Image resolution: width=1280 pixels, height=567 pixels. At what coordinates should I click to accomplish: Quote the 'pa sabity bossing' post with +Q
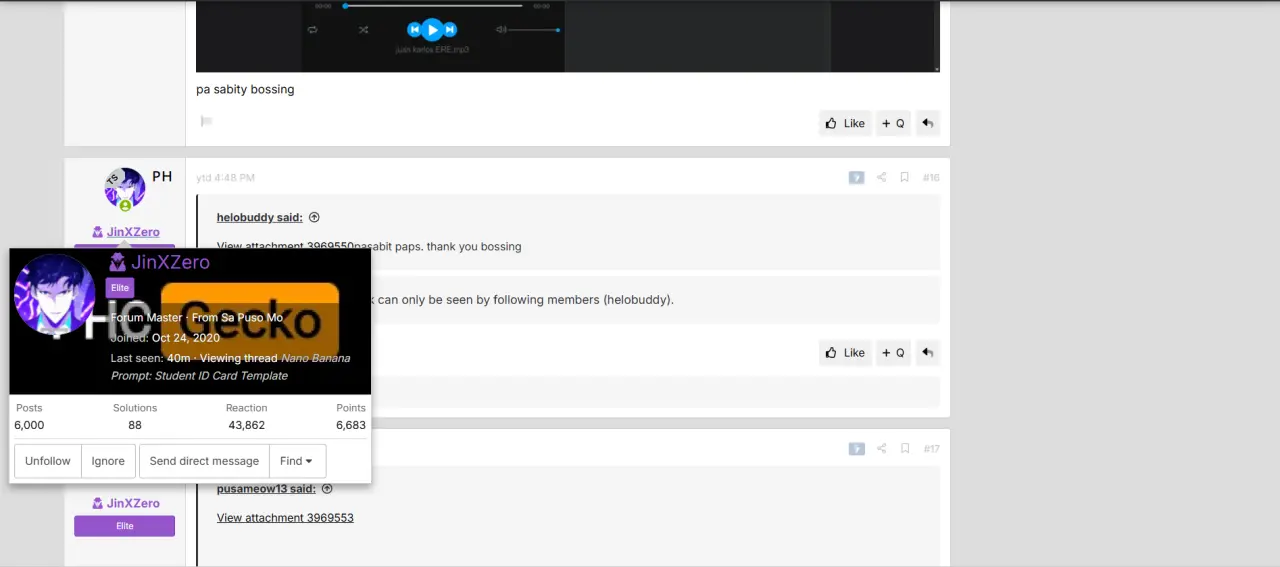tap(893, 123)
